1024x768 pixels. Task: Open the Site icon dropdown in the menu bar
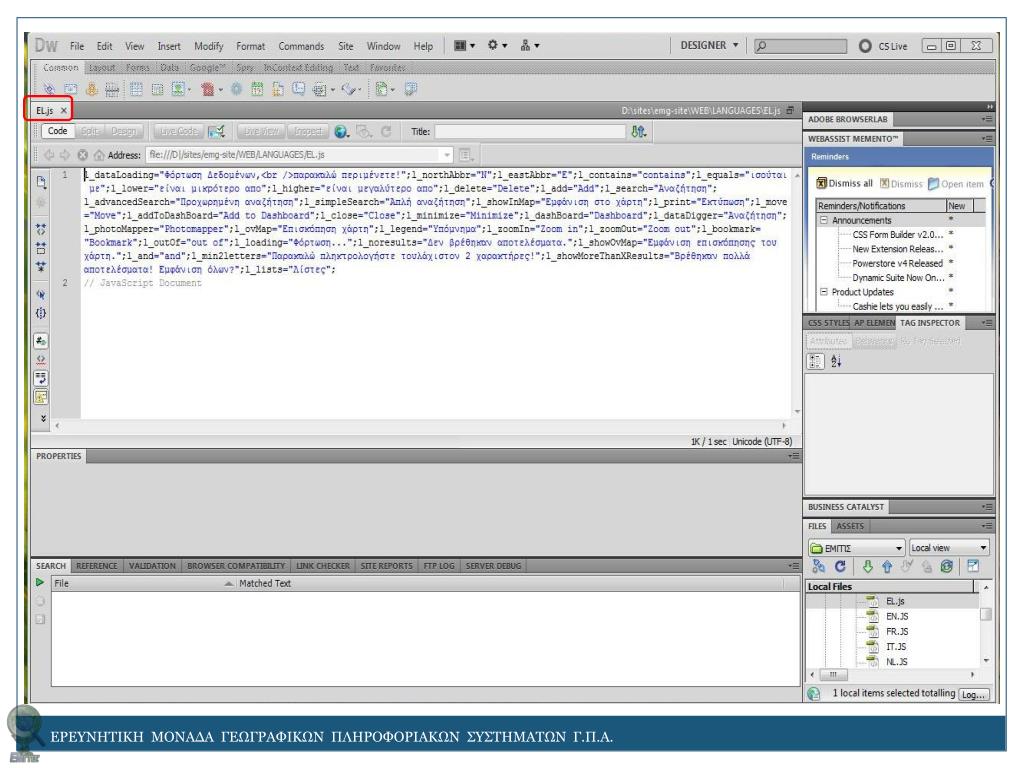pos(530,46)
